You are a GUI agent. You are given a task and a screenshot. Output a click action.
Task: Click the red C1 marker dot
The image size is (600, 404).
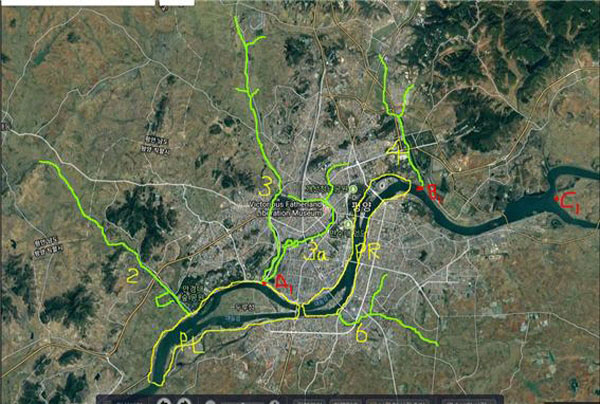556,198
